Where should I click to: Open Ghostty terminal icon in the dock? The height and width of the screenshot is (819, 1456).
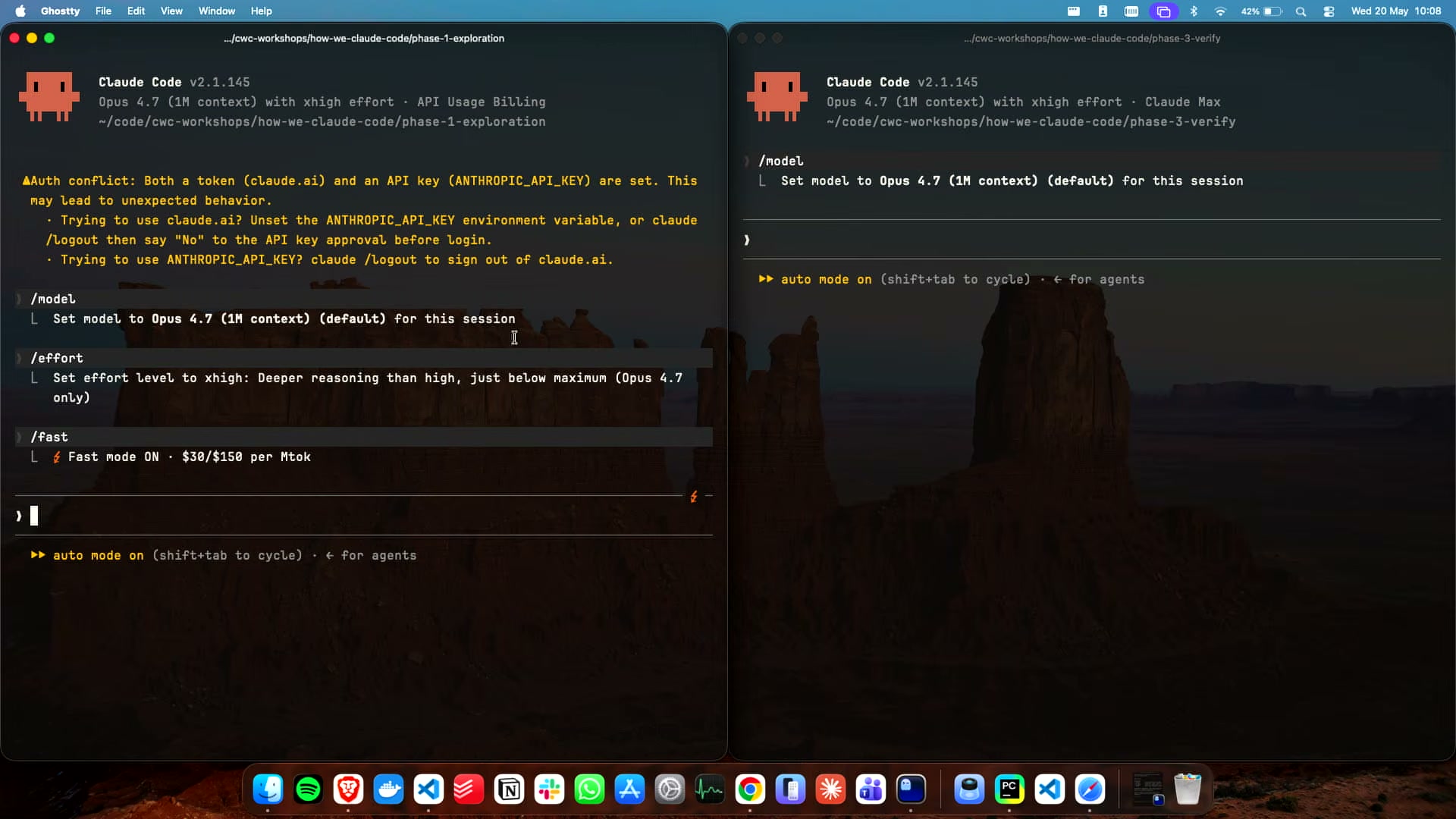click(911, 789)
